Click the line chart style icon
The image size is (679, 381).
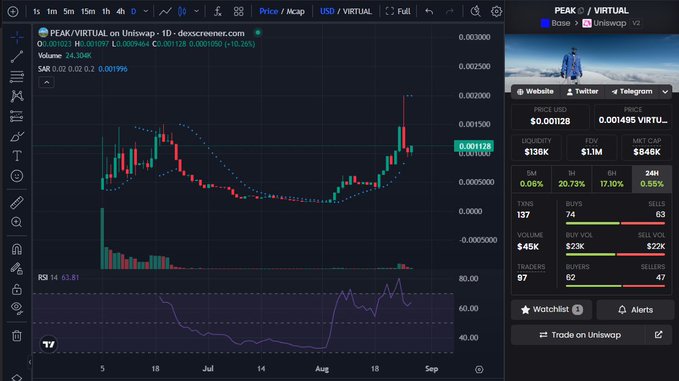pos(165,12)
